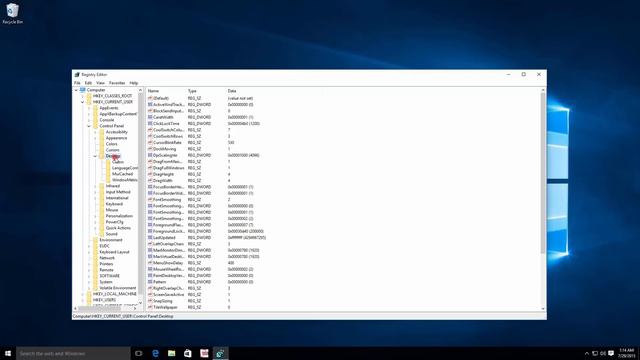Click the Registry Editor title bar icon
The height and width of the screenshot is (360, 640).
click(77, 75)
